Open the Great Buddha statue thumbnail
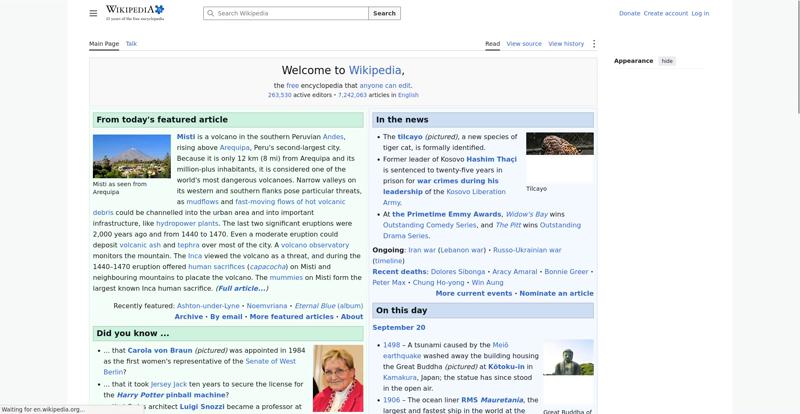The height and width of the screenshot is (414, 800). (568, 358)
